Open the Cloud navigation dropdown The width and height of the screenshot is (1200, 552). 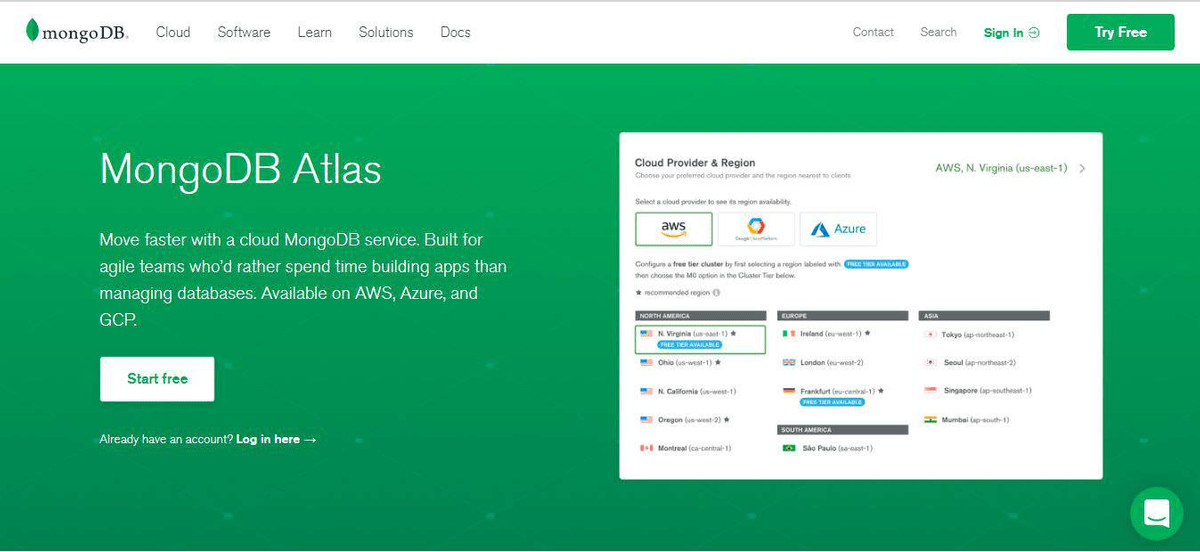click(x=173, y=32)
